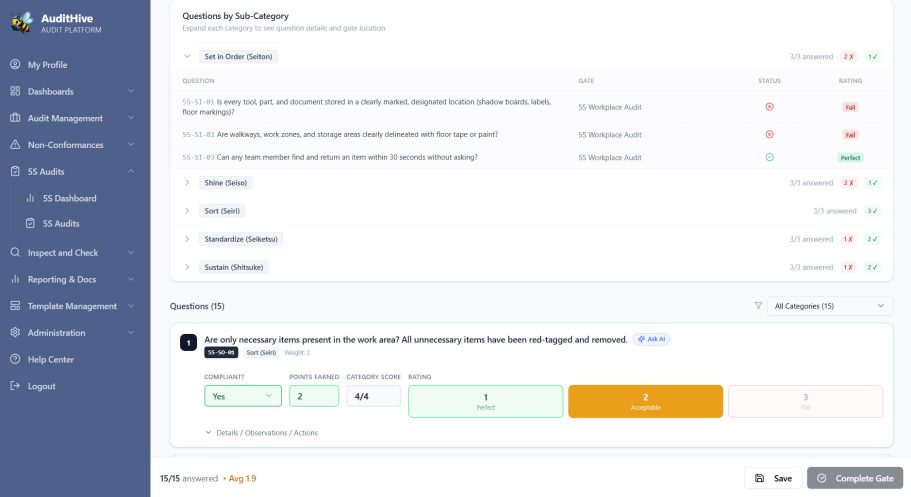Click the 3 ✓ pass count for Sort (Seiri)
The image size is (911, 497).
tap(872, 211)
